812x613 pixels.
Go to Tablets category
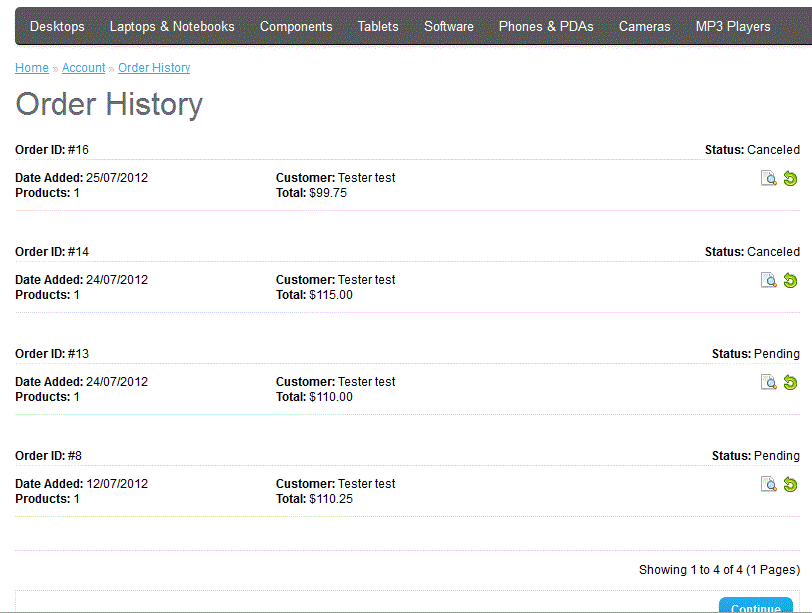pyautogui.click(x=378, y=27)
